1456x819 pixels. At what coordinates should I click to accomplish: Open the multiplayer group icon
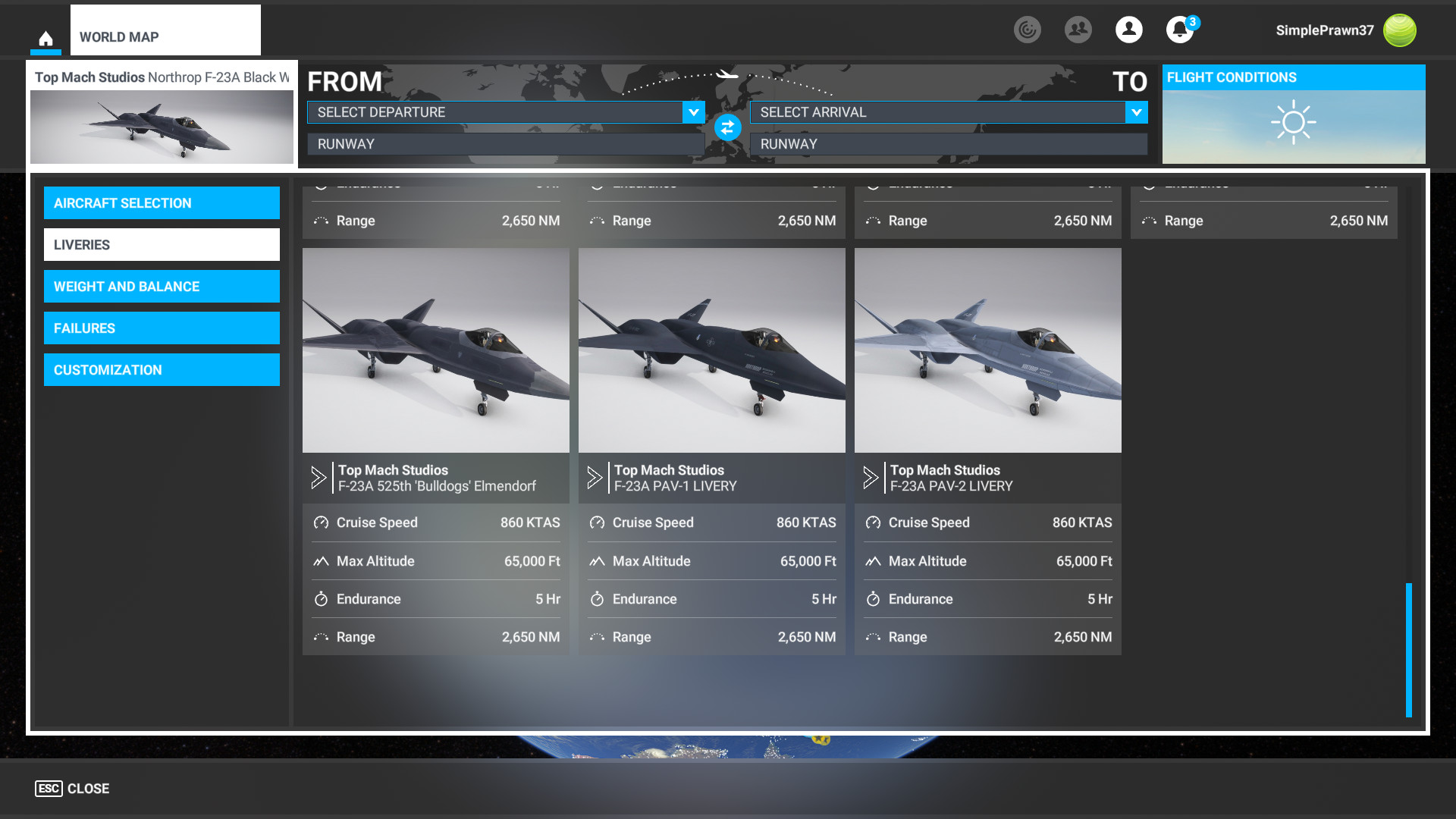[x=1078, y=30]
